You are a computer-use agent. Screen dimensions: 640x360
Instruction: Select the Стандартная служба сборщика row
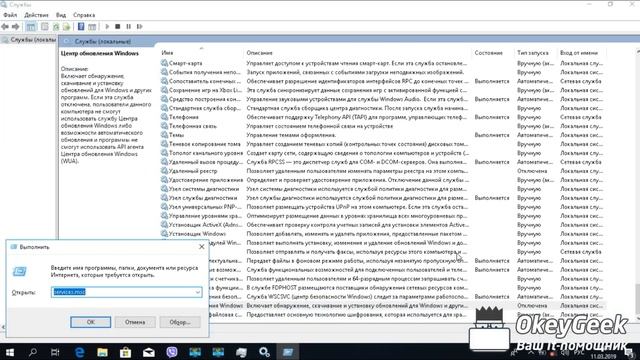tap(383, 108)
